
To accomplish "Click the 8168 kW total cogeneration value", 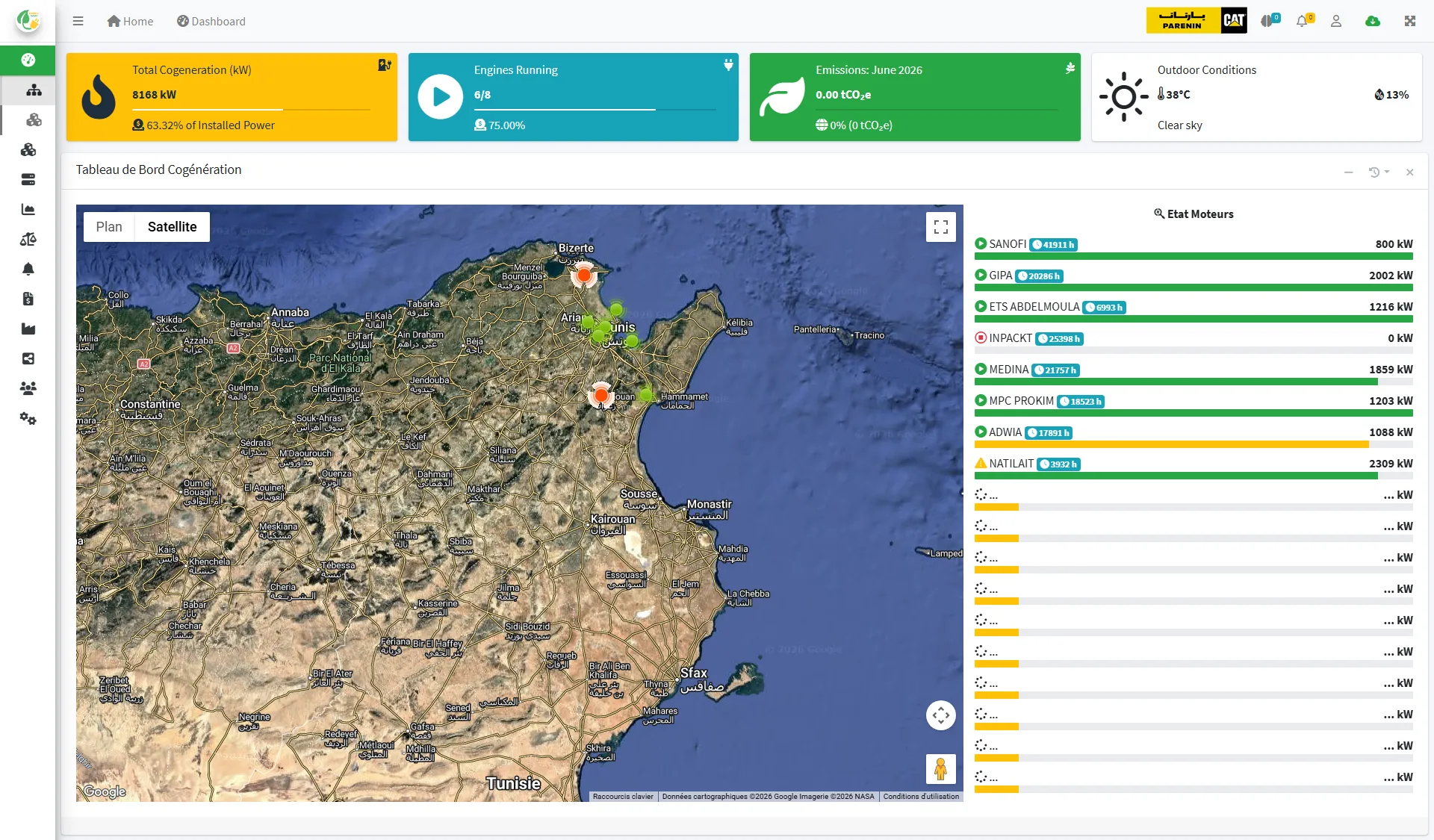I will pos(155,95).
